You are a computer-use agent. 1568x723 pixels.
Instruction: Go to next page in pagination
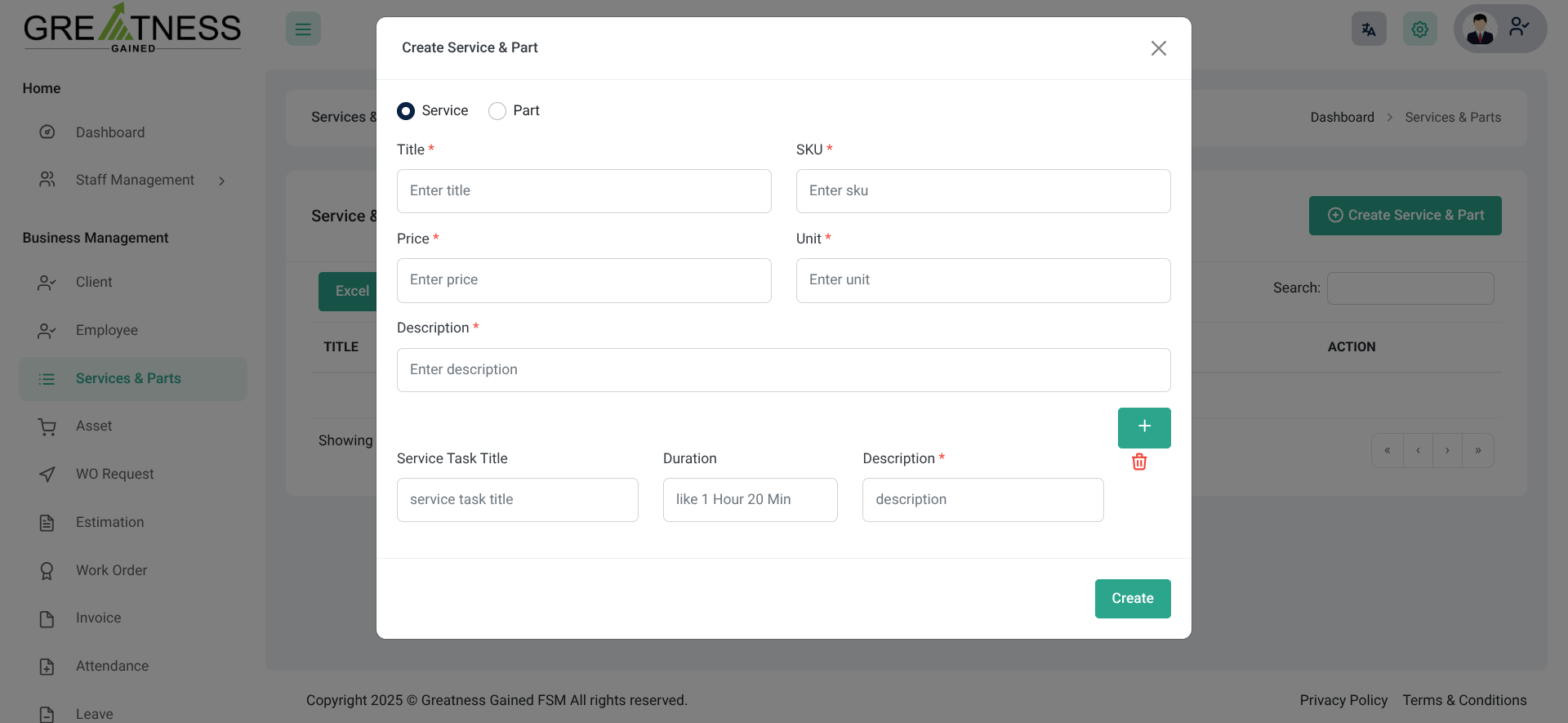pos(1447,450)
